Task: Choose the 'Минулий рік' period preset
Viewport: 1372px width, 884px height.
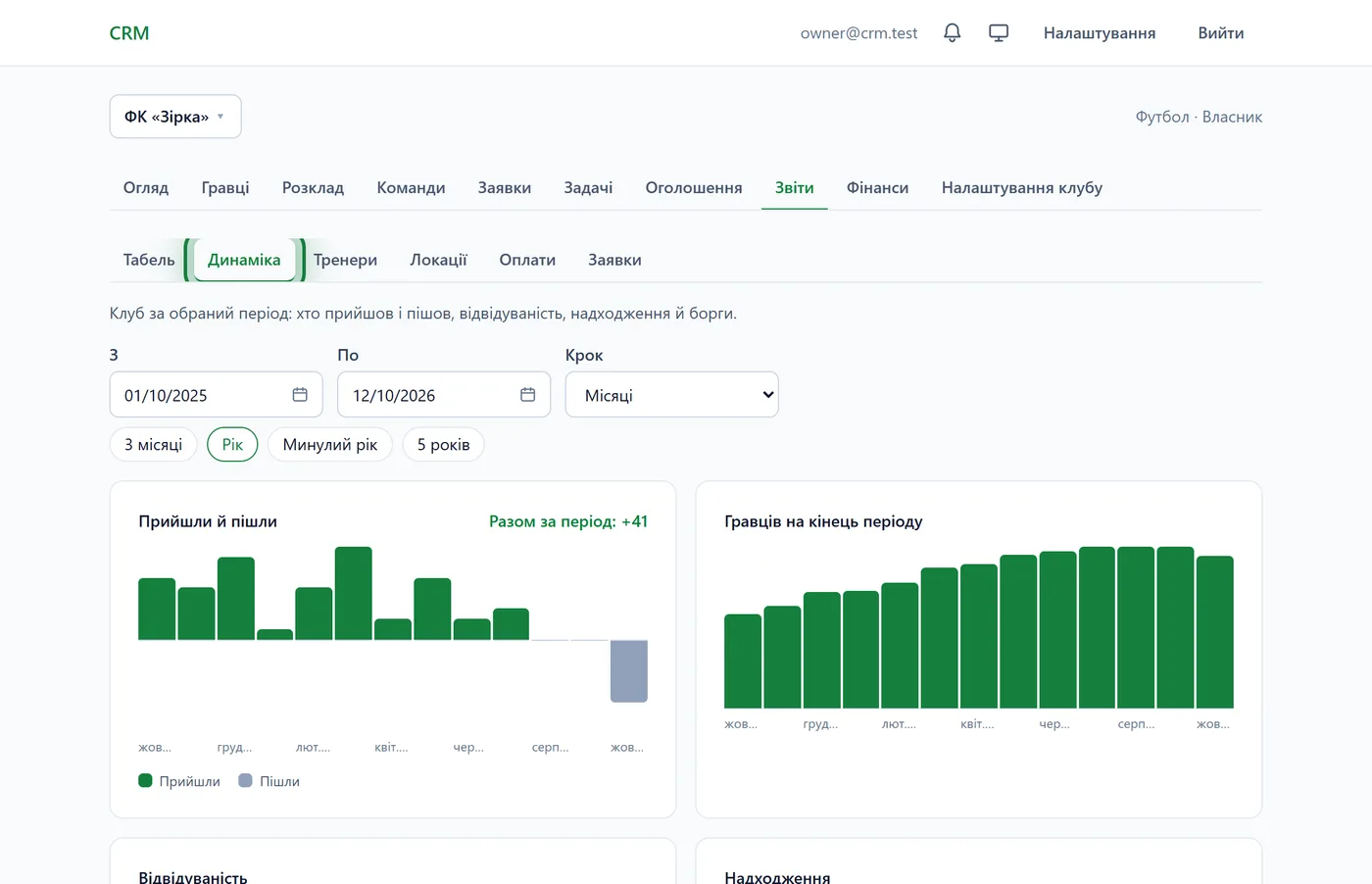Action: [330, 444]
